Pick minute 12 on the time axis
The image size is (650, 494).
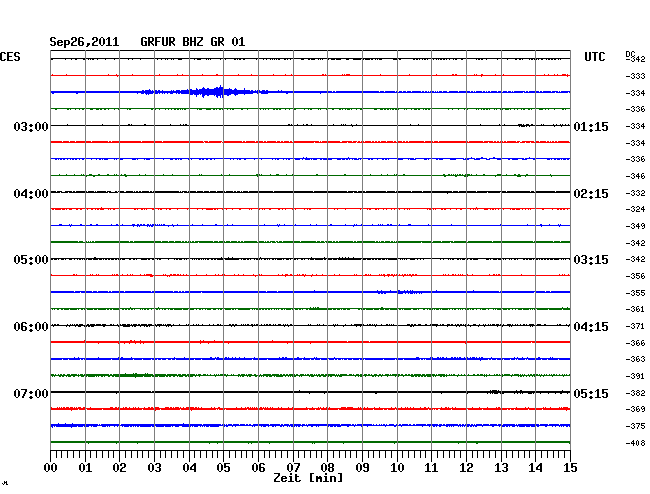[x=466, y=468]
